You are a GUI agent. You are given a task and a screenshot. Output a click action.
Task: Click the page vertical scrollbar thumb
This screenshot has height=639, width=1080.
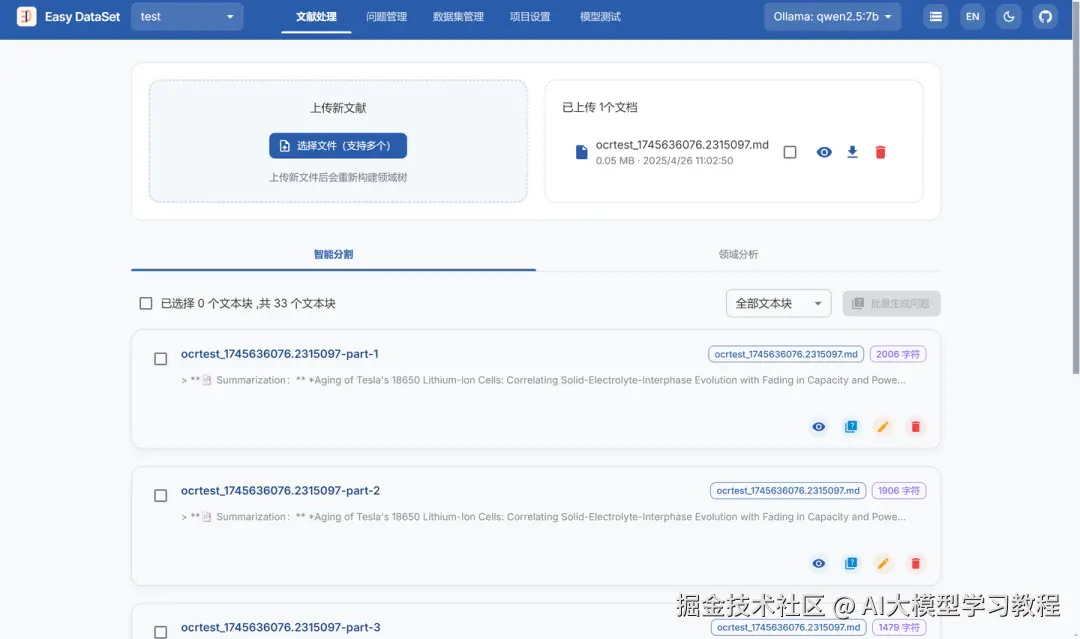click(x=1075, y=187)
